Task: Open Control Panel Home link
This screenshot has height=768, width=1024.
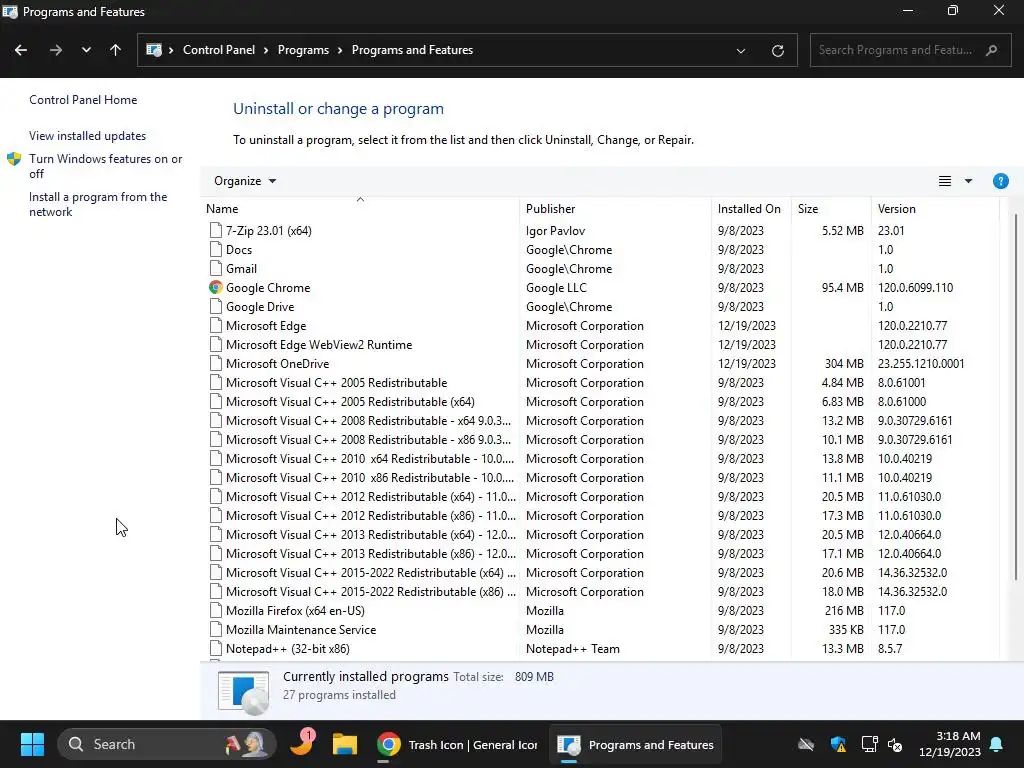Action: [83, 100]
